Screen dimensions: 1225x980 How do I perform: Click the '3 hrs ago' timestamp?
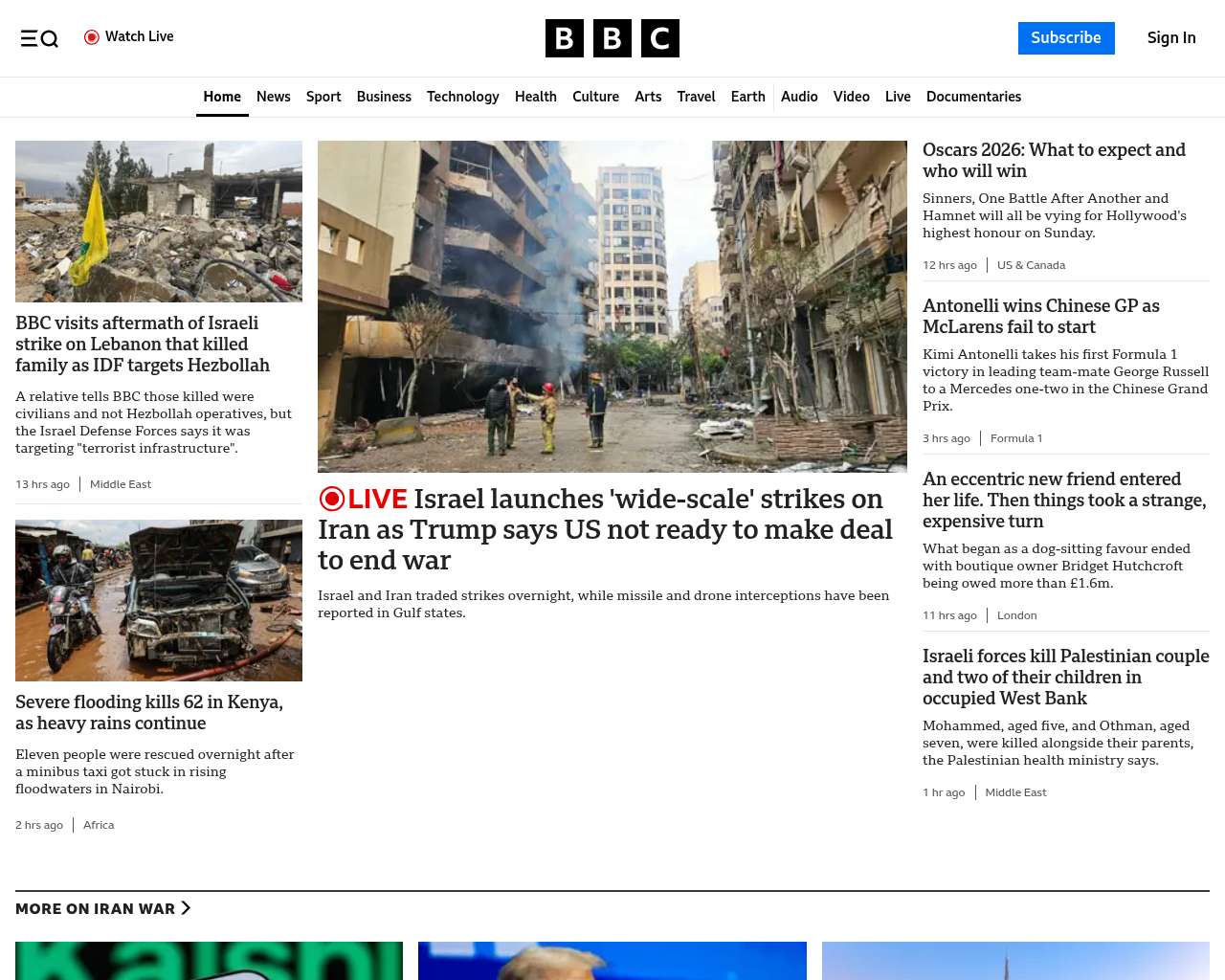(947, 438)
